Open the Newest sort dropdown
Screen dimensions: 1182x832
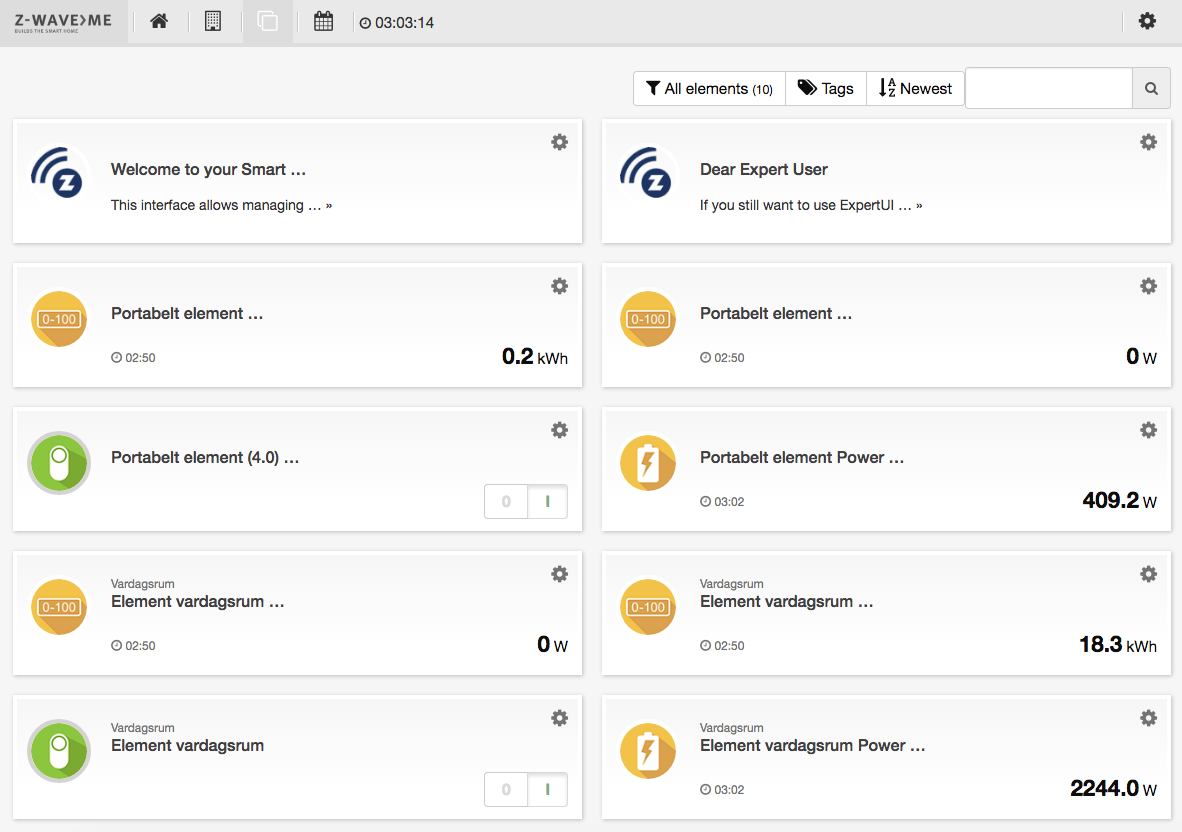pyautogui.click(x=915, y=89)
